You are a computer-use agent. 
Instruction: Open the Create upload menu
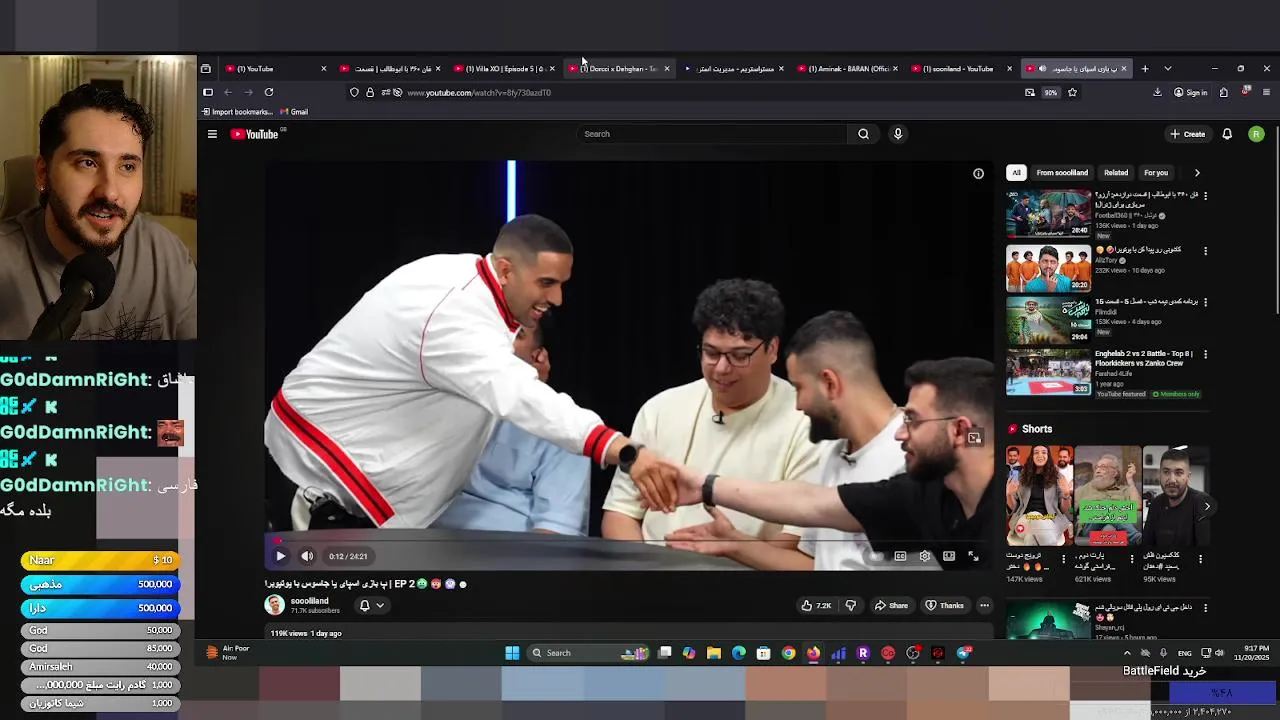point(1188,134)
